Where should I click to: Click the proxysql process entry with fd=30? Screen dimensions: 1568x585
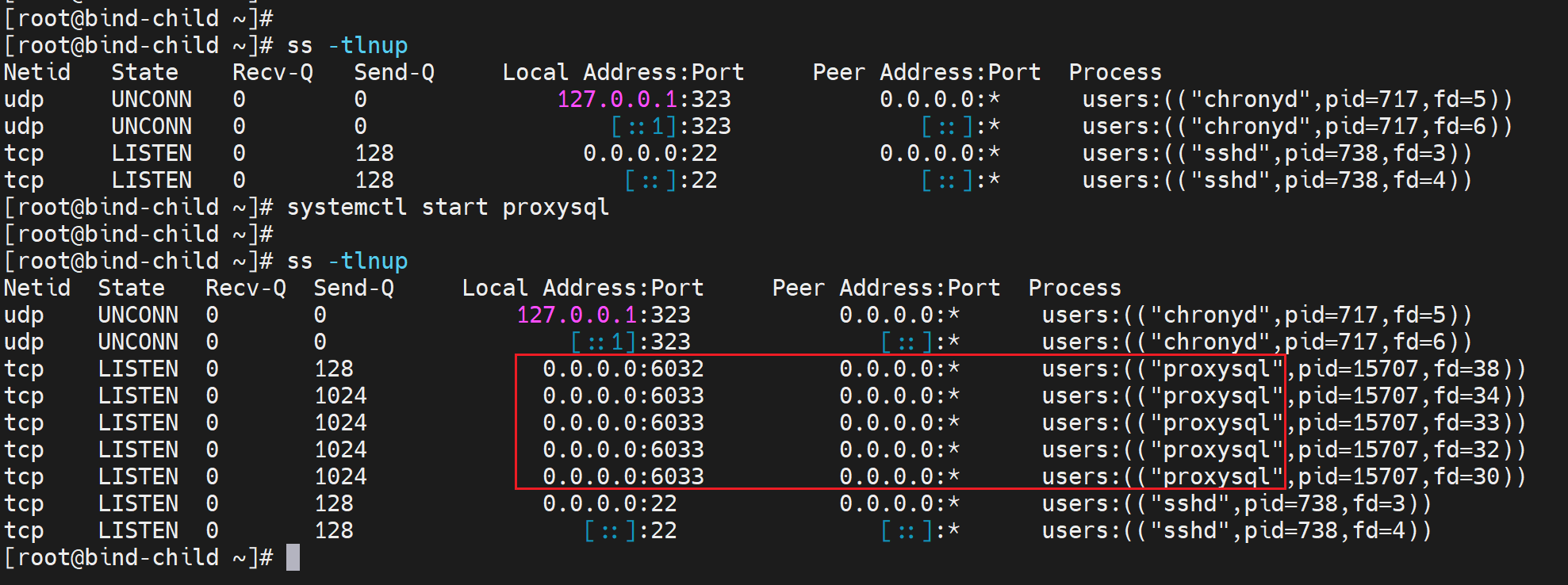coord(1282,477)
